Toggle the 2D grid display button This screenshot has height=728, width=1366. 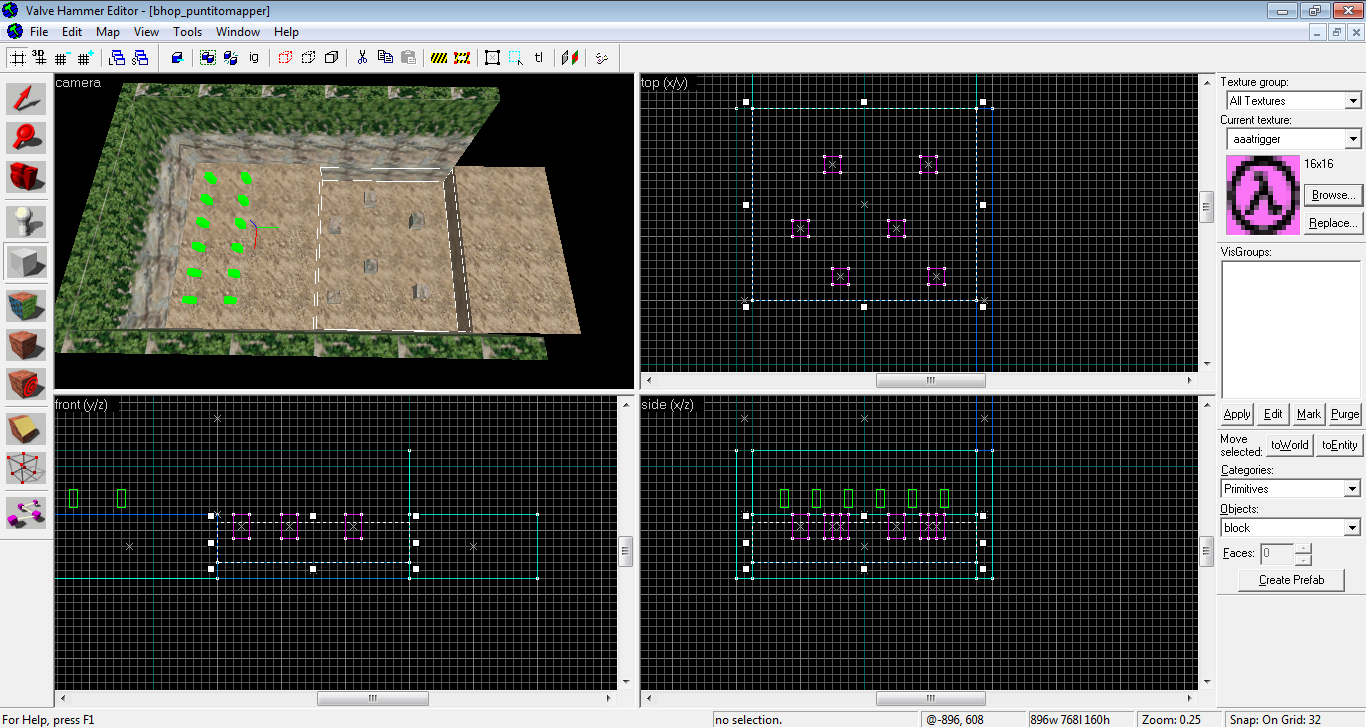pyautogui.click(x=18, y=58)
